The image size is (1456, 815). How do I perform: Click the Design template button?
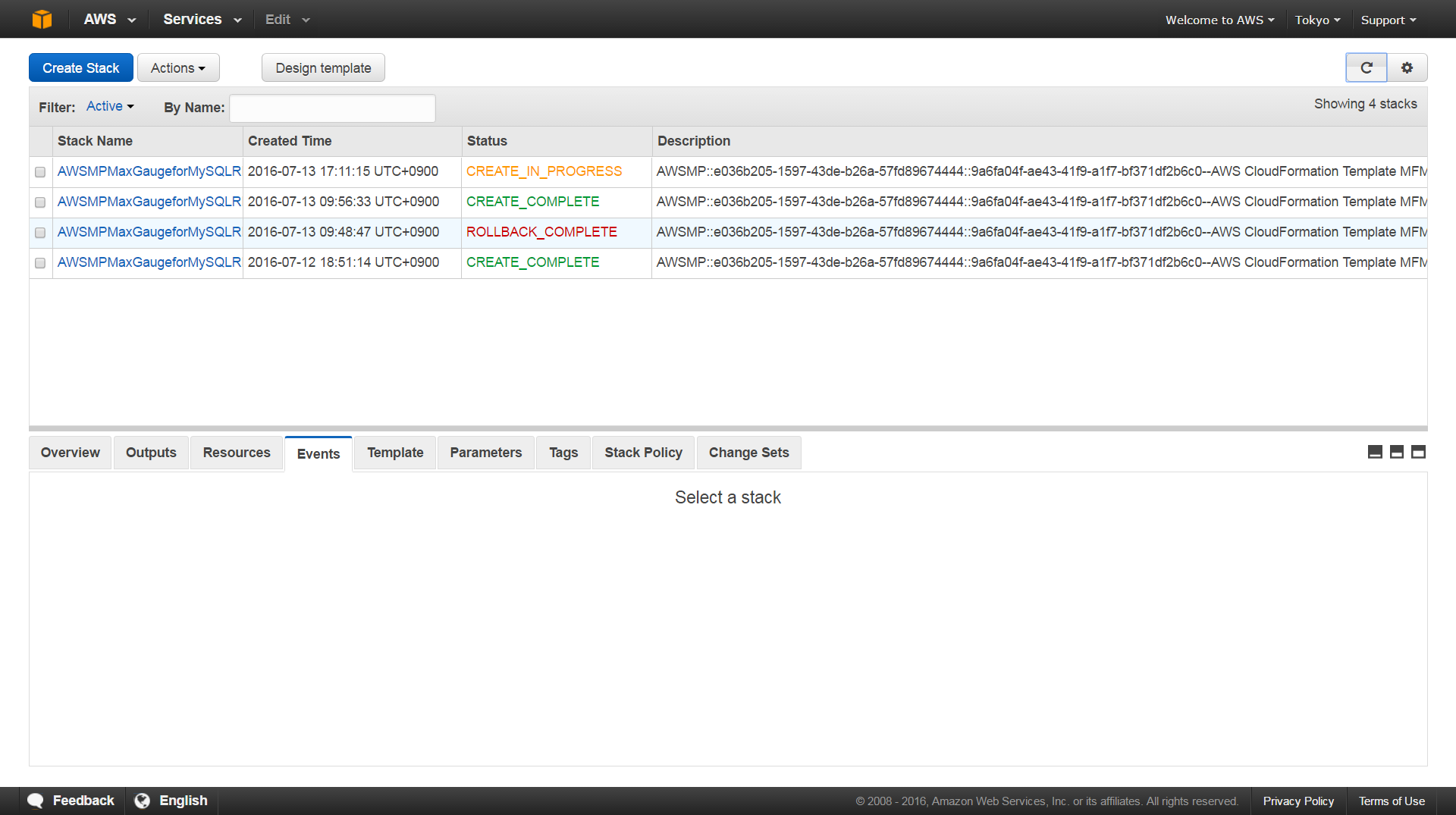(x=323, y=67)
